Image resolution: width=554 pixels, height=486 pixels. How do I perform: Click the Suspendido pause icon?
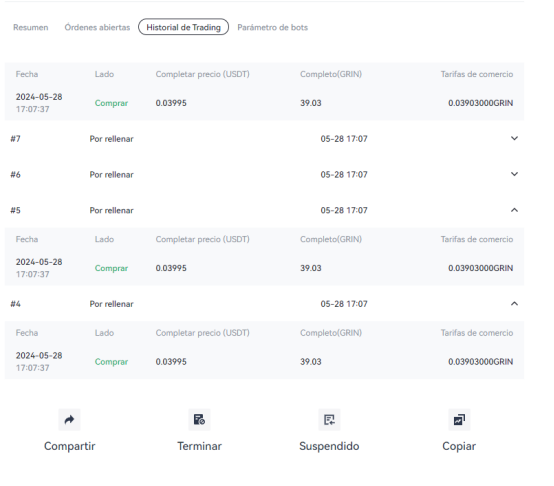[329, 420]
